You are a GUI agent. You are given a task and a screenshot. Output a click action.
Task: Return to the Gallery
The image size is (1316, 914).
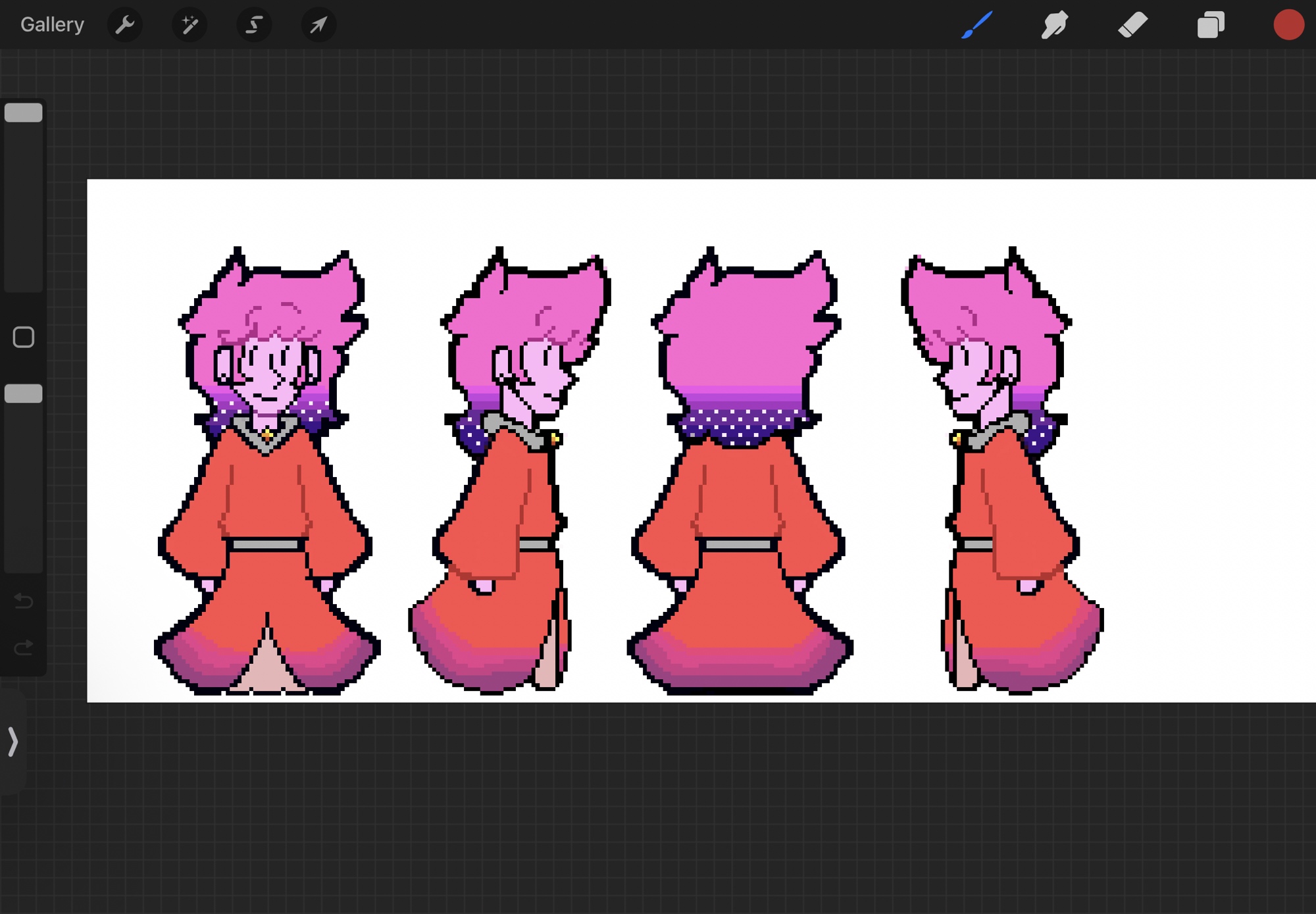click(x=52, y=25)
